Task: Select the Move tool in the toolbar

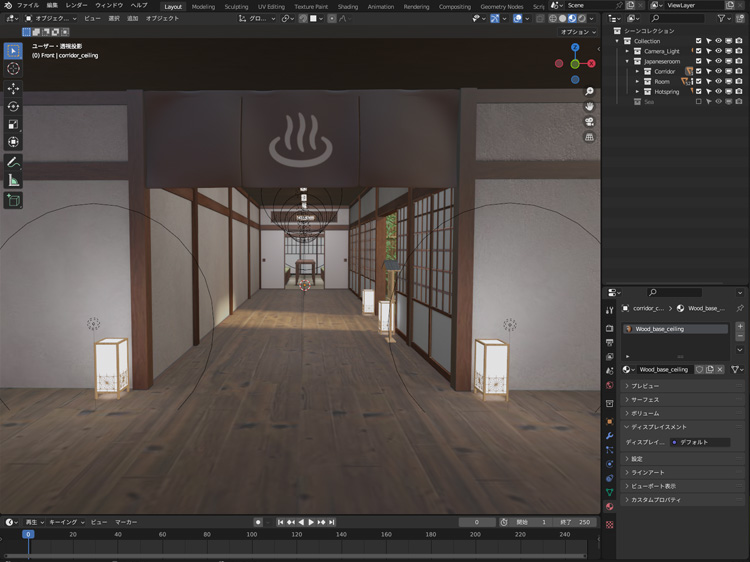Action: pyautogui.click(x=13, y=88)
